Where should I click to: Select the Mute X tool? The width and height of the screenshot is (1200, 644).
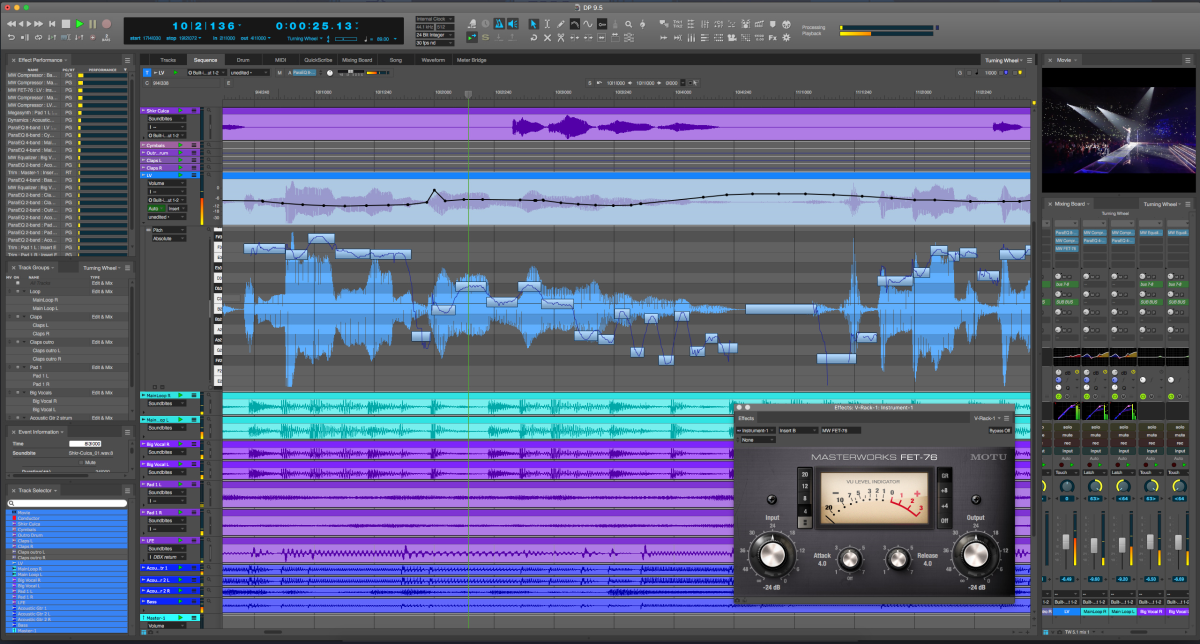click(547, 38)
